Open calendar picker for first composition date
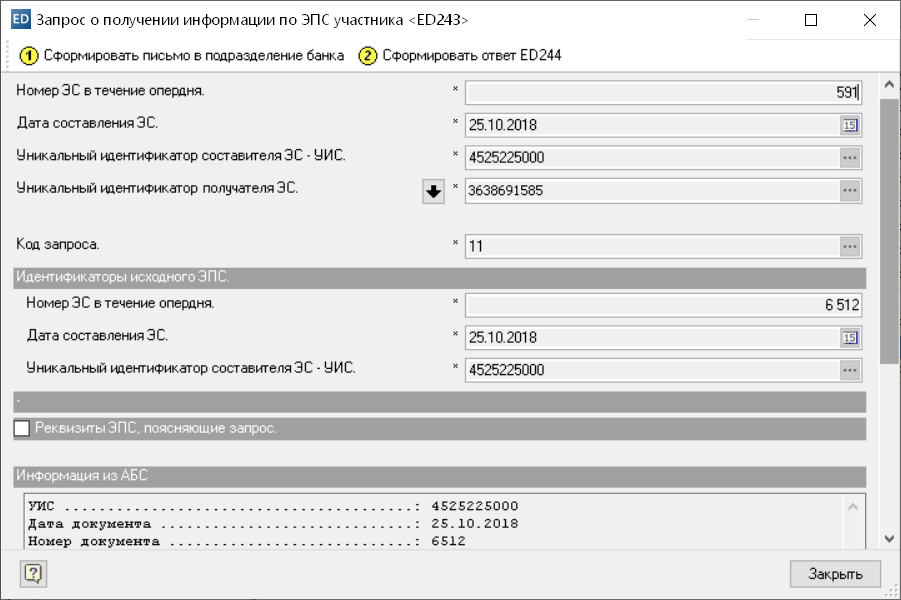The width and height of the screenshot is (901, 600). pos(850,125)
